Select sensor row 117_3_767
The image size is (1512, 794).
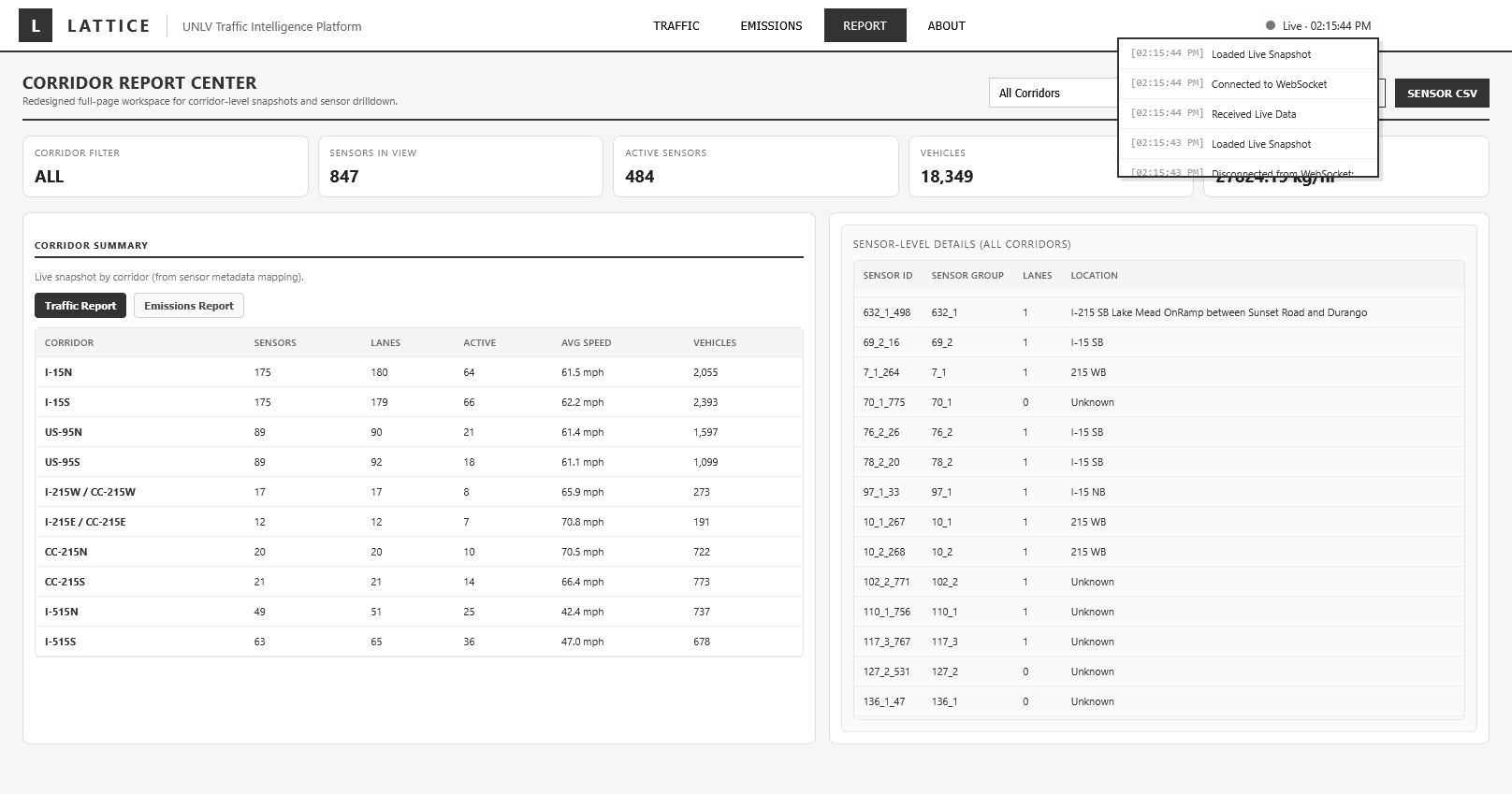(1158, 642)
